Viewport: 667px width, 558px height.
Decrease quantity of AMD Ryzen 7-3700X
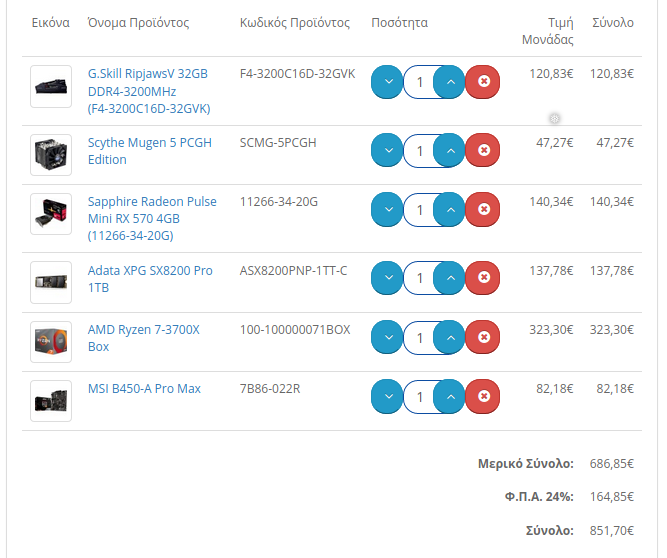pos(387,337)
